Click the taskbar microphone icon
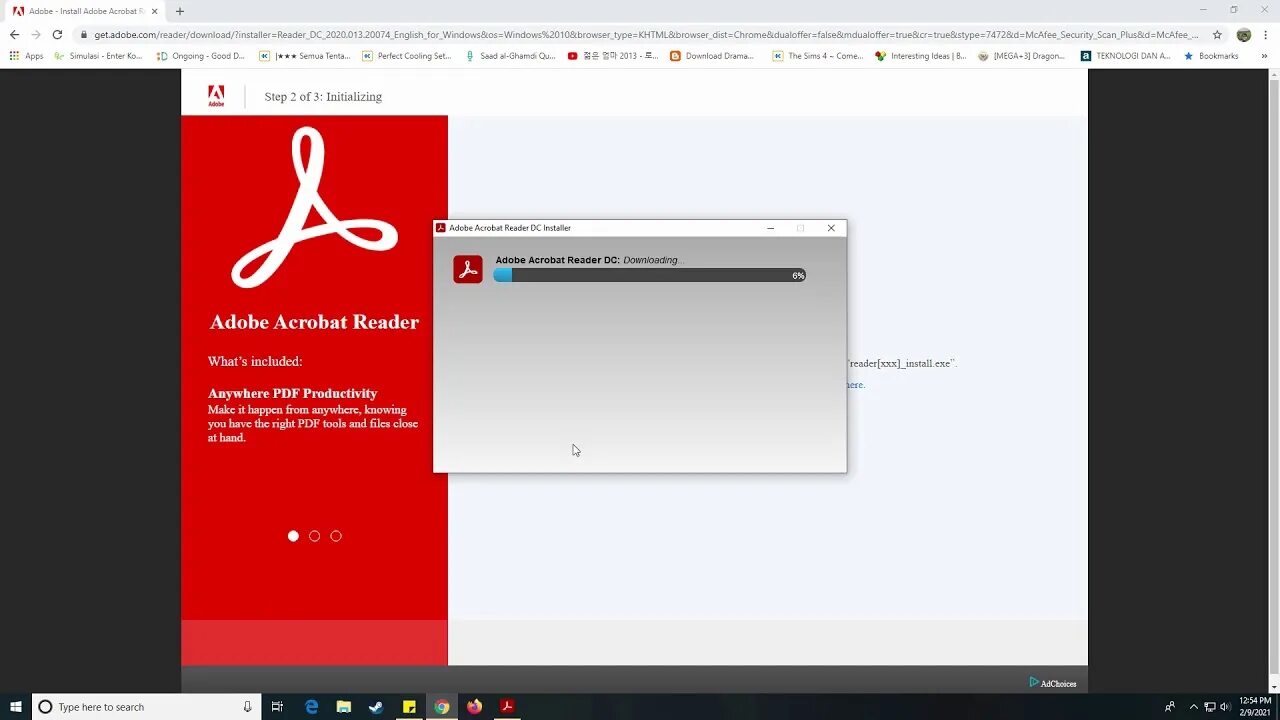 [x=247, y=706]
